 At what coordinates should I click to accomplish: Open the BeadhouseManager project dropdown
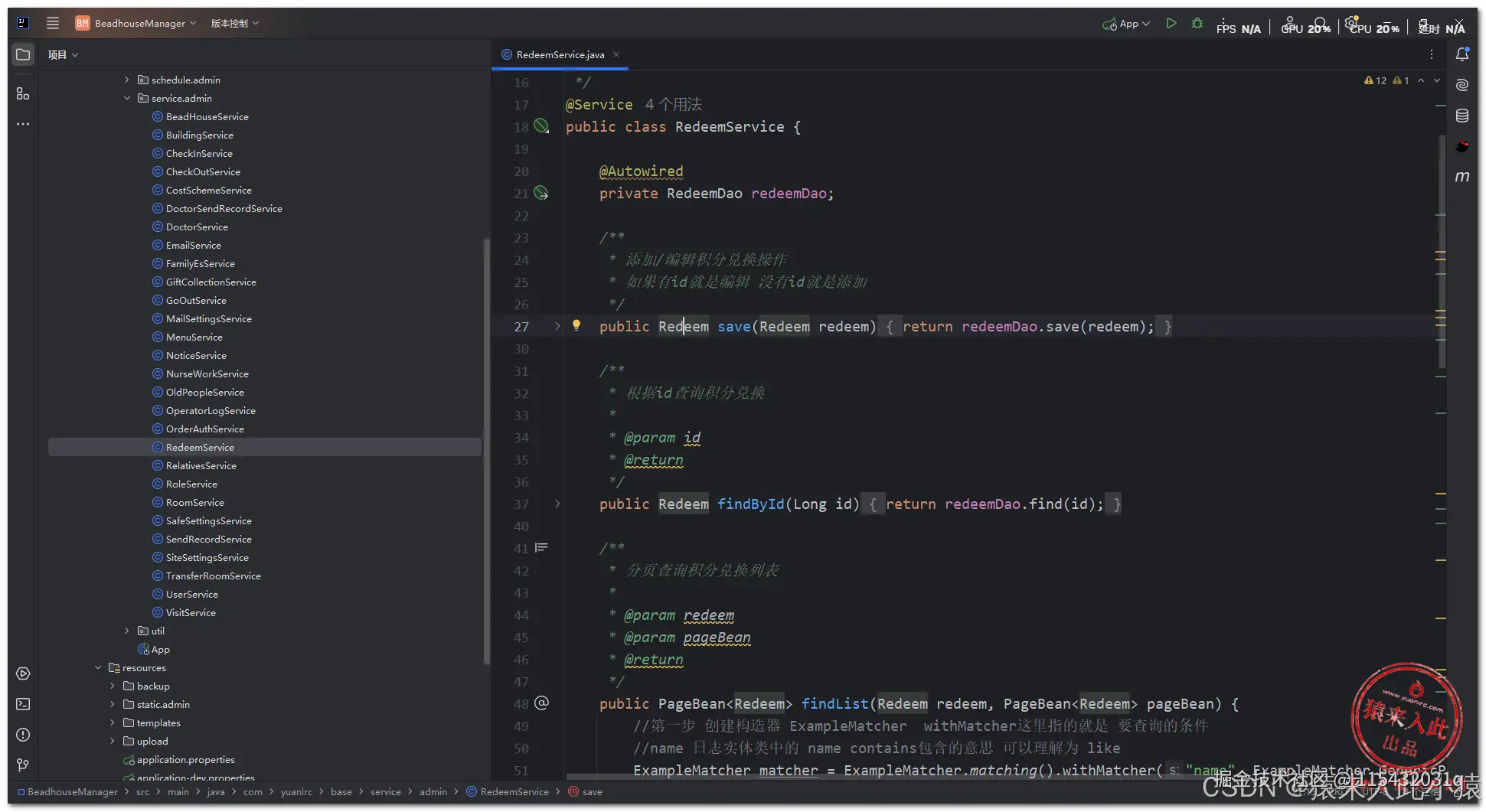coord(136,23)
